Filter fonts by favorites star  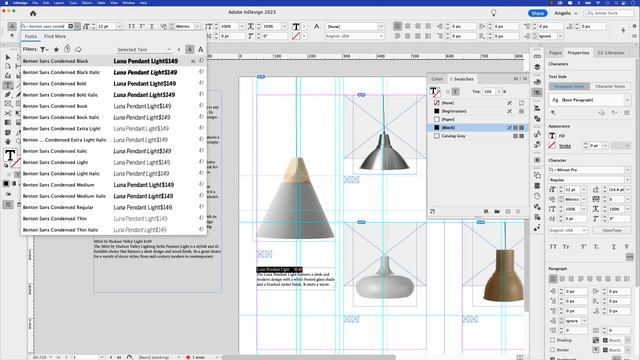tap(56, 49)
